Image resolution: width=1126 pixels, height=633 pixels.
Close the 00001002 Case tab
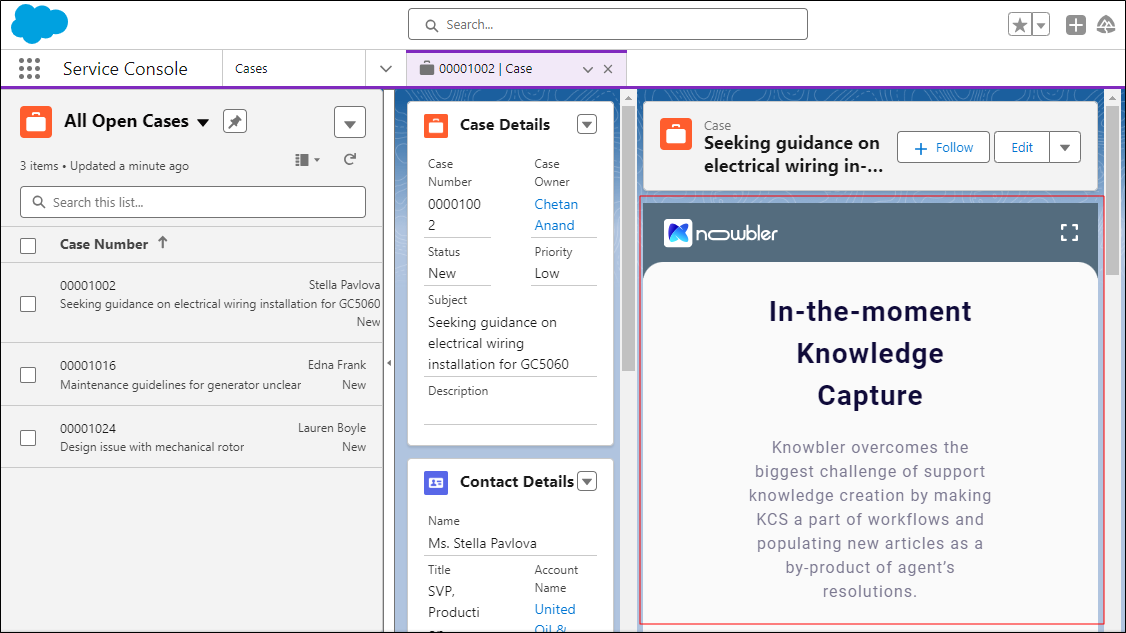point(608,69)
